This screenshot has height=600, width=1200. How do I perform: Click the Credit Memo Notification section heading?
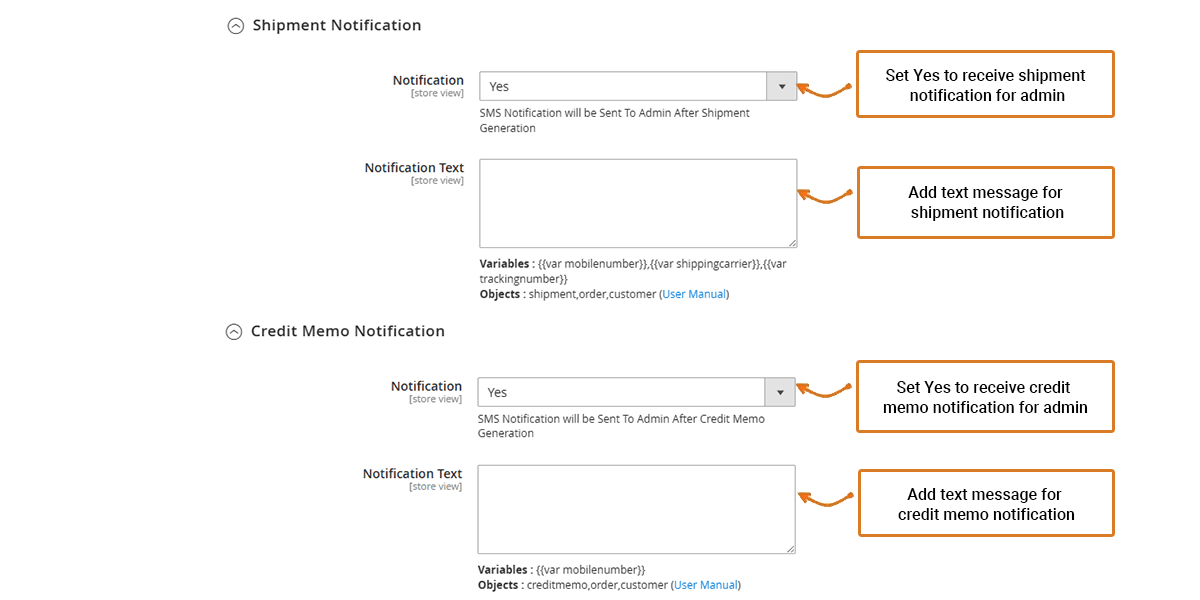(347, 331)
